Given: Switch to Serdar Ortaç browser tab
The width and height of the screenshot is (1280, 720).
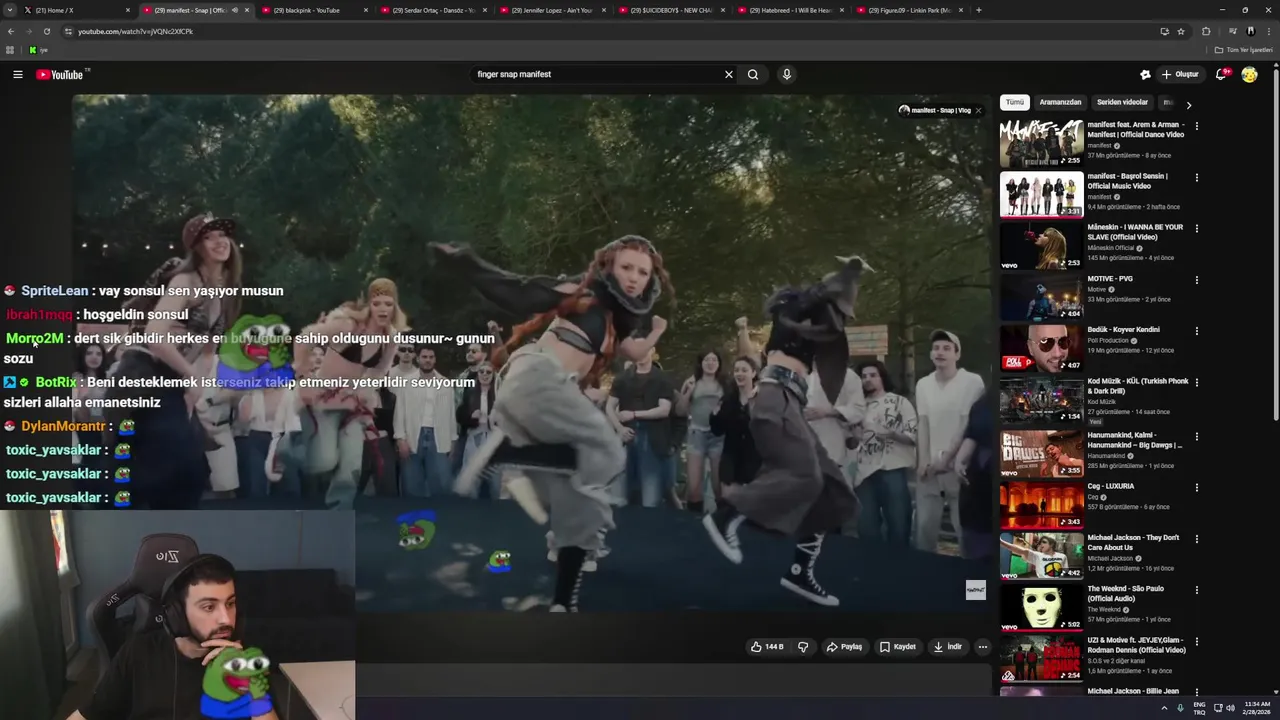Looking at the screenshot, I should point(432,10).
